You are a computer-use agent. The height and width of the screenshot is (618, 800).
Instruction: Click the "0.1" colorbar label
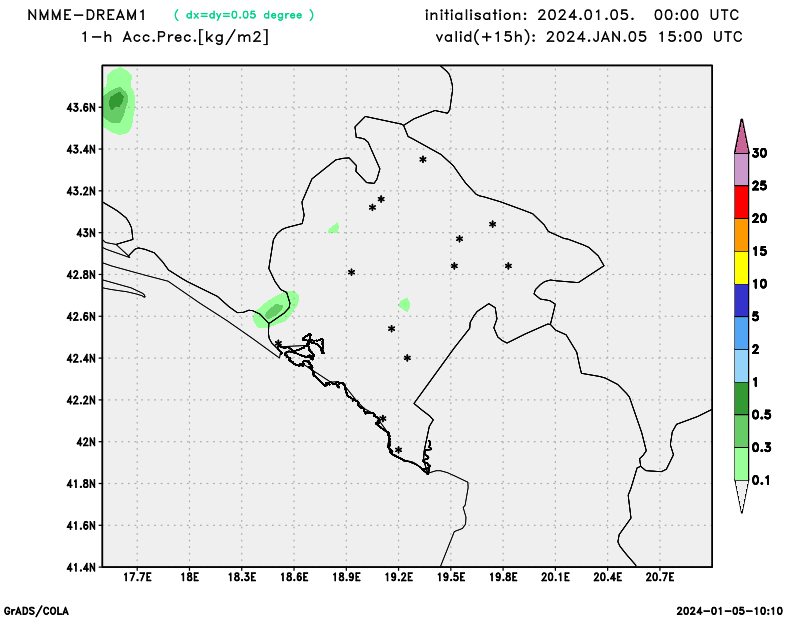pyautogui.click(x=761, y=480)
